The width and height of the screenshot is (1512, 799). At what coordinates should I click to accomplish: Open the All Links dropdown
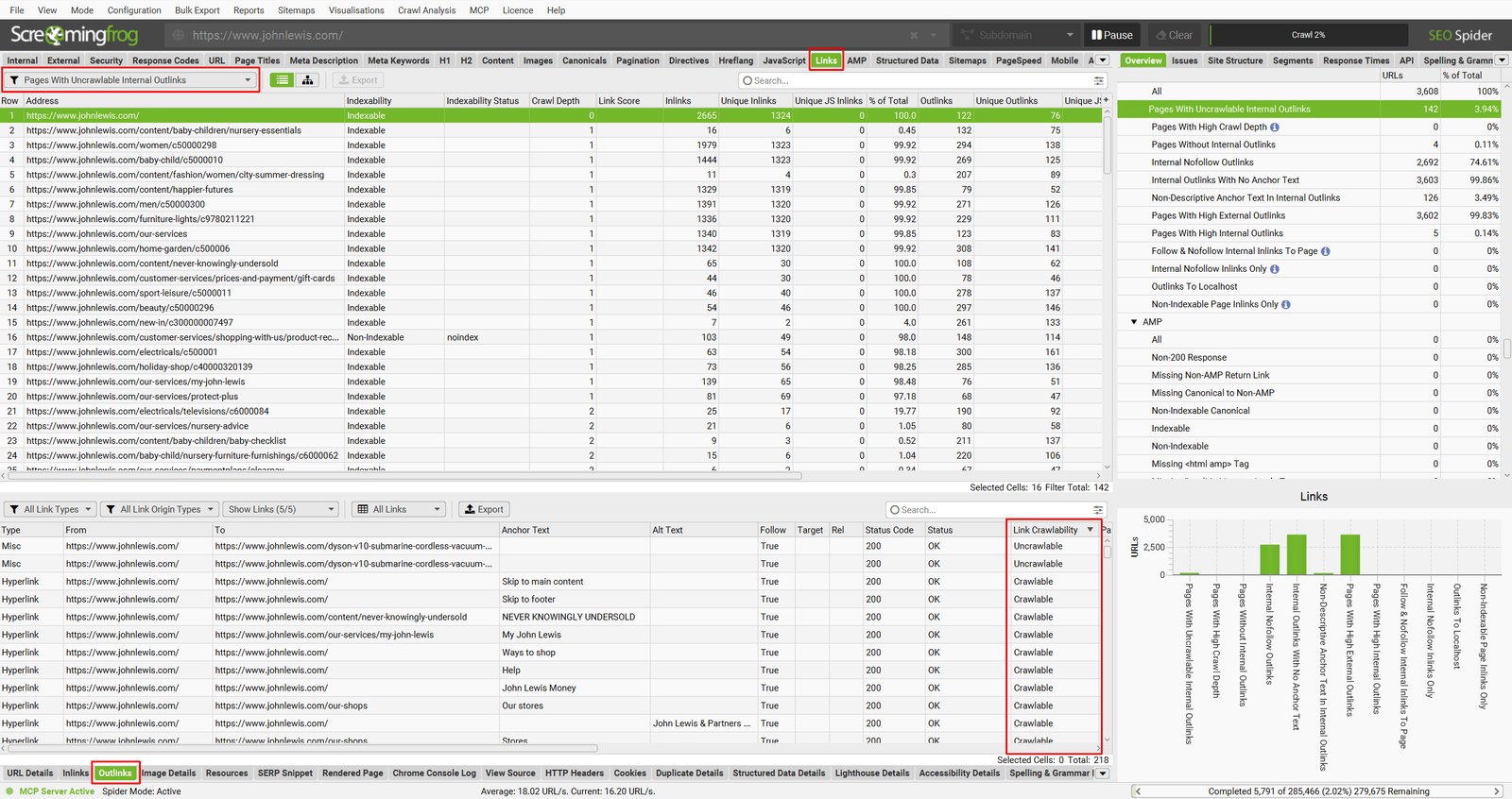(398, 509)
